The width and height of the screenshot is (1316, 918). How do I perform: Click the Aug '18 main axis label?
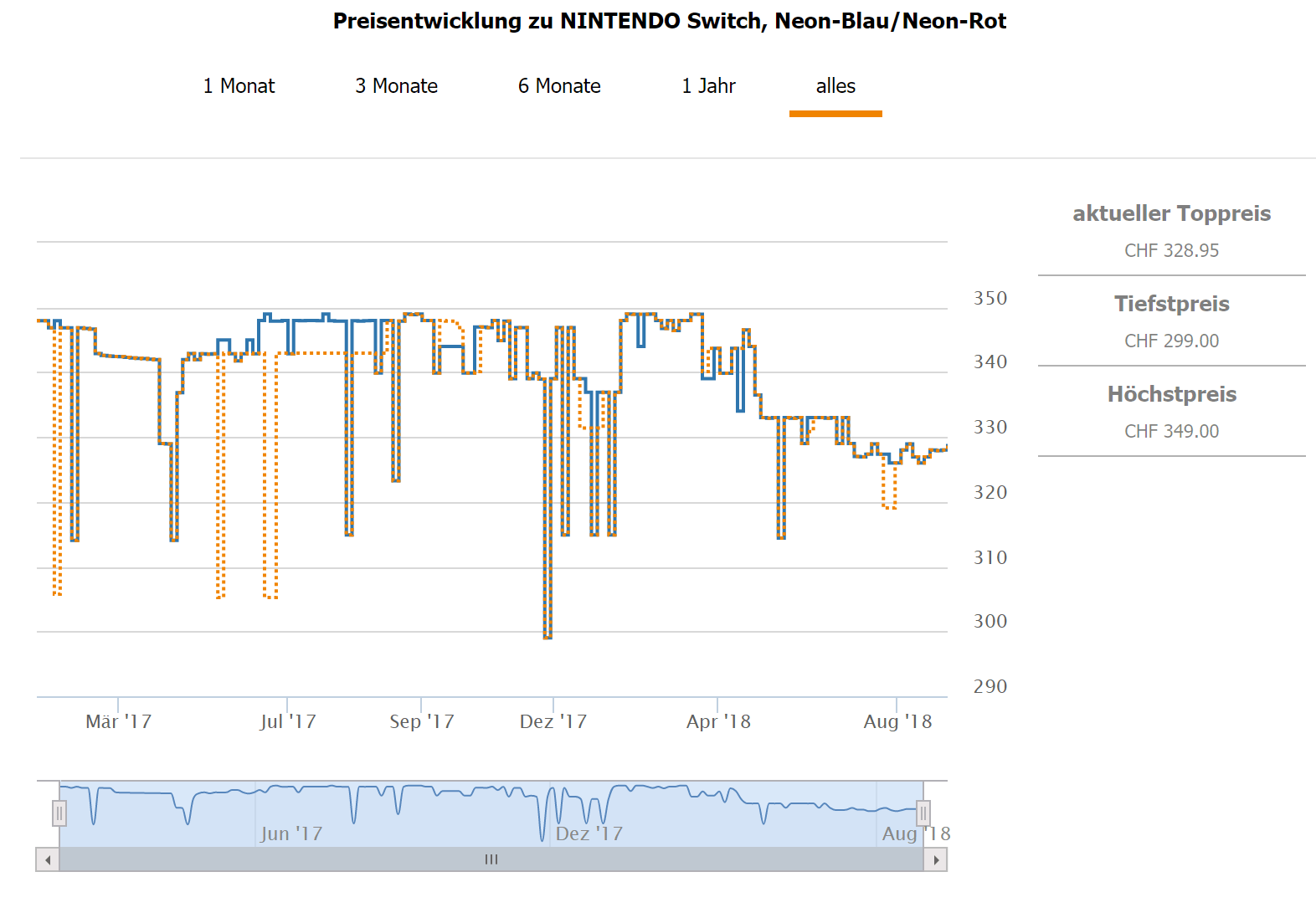[x=897, y=721]
